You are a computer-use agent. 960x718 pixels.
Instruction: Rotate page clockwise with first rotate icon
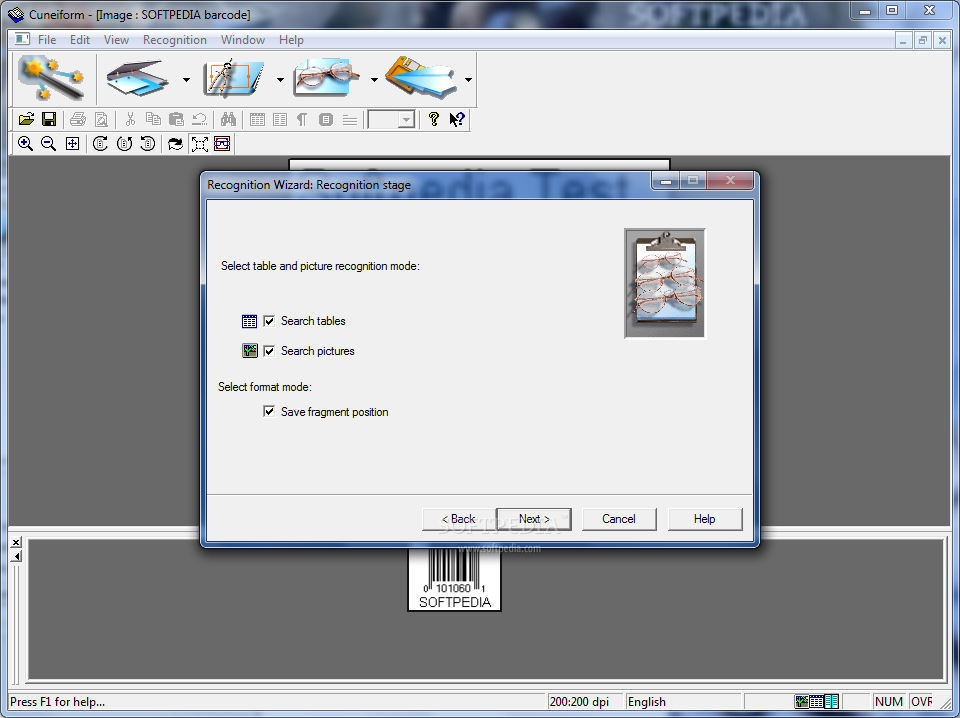tap(100, 144)
